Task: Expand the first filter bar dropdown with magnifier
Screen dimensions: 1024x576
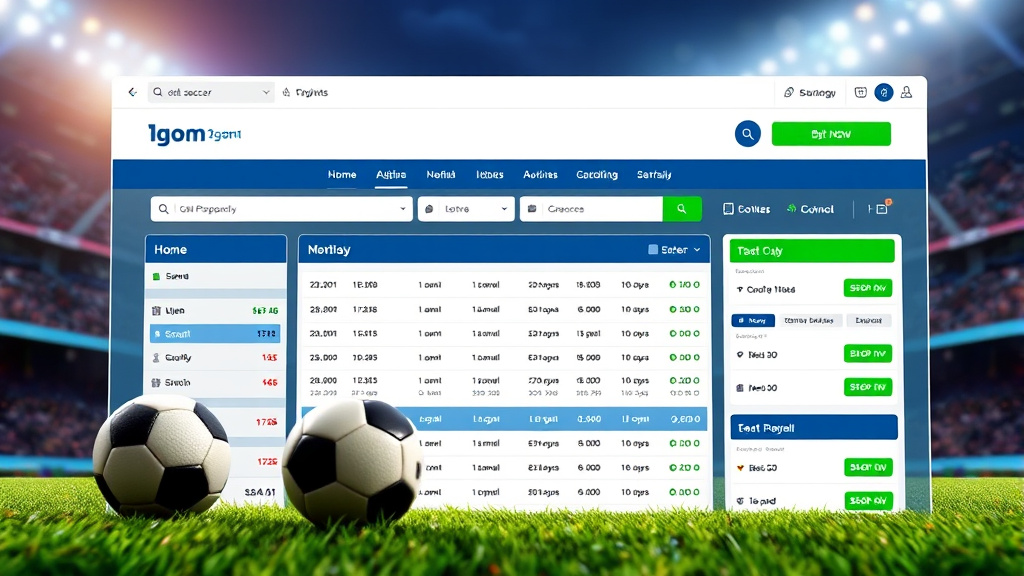Action: tap(280, 209)
